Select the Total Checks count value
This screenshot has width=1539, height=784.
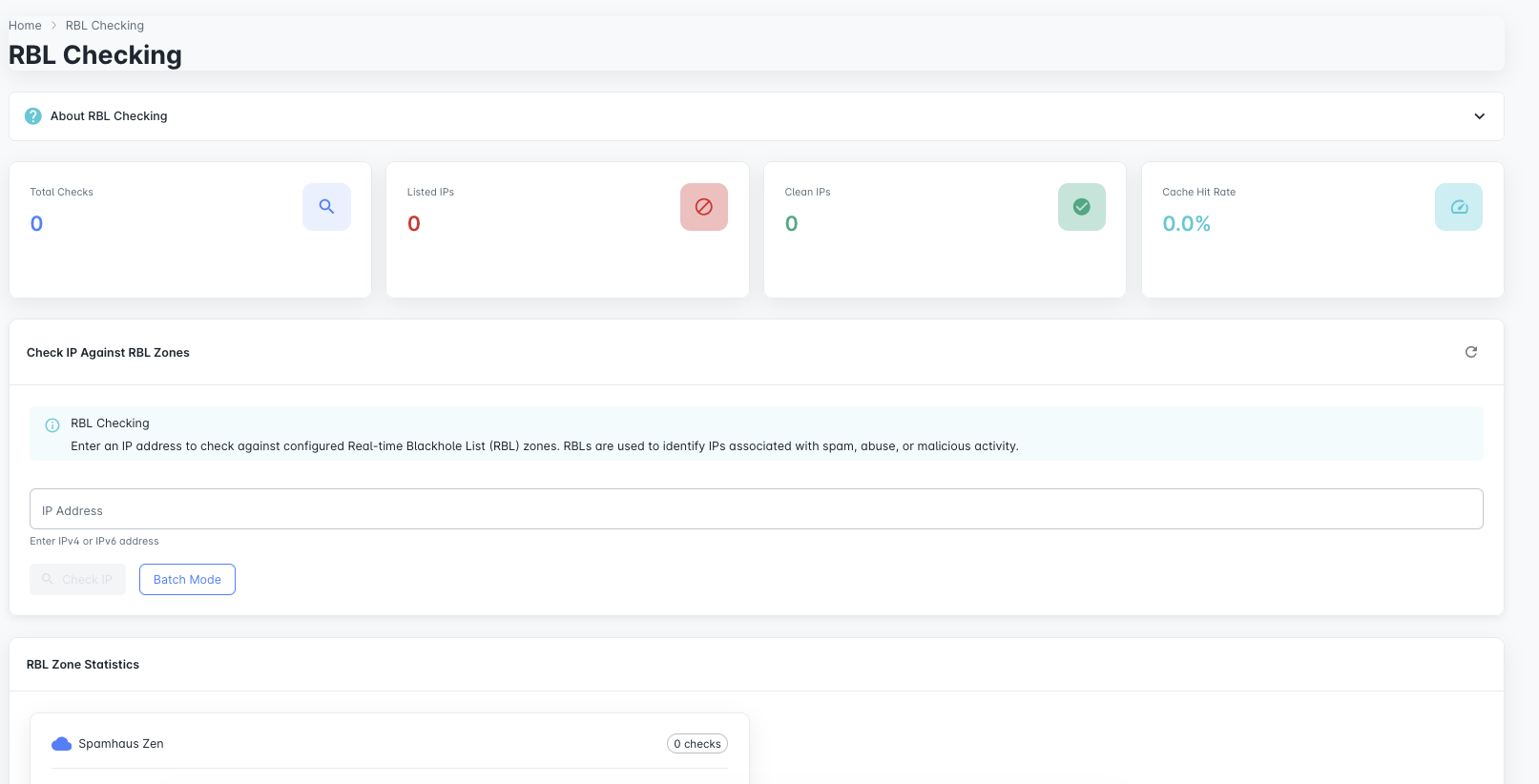36,224
